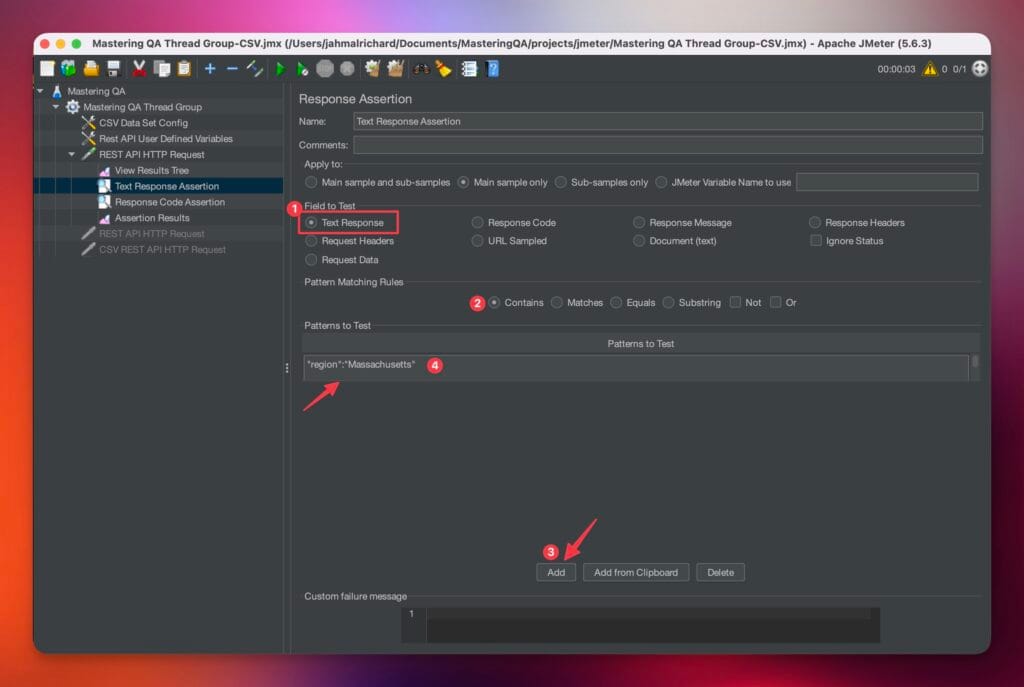Click the JMeter Variable Name text field
The image size is (1024, 687).
click(x=887, y=182)
